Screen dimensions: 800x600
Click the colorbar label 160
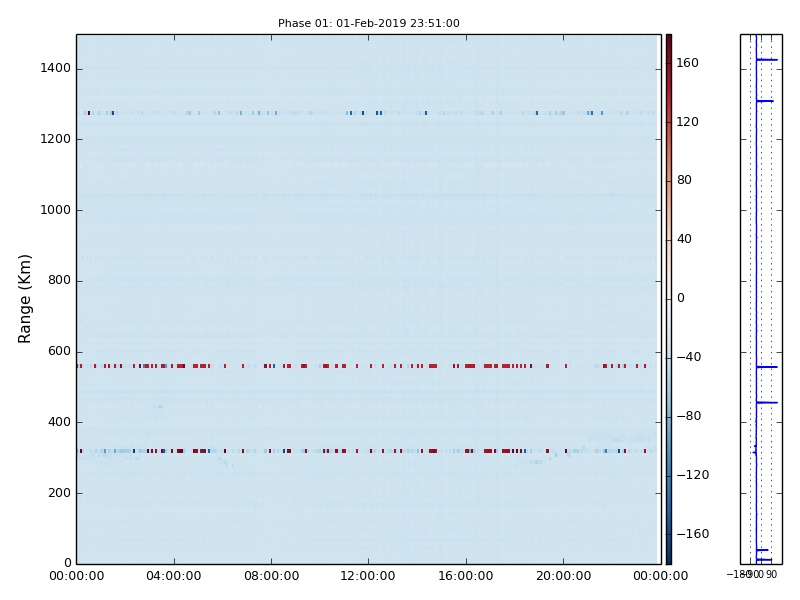(x=687, y=63)
